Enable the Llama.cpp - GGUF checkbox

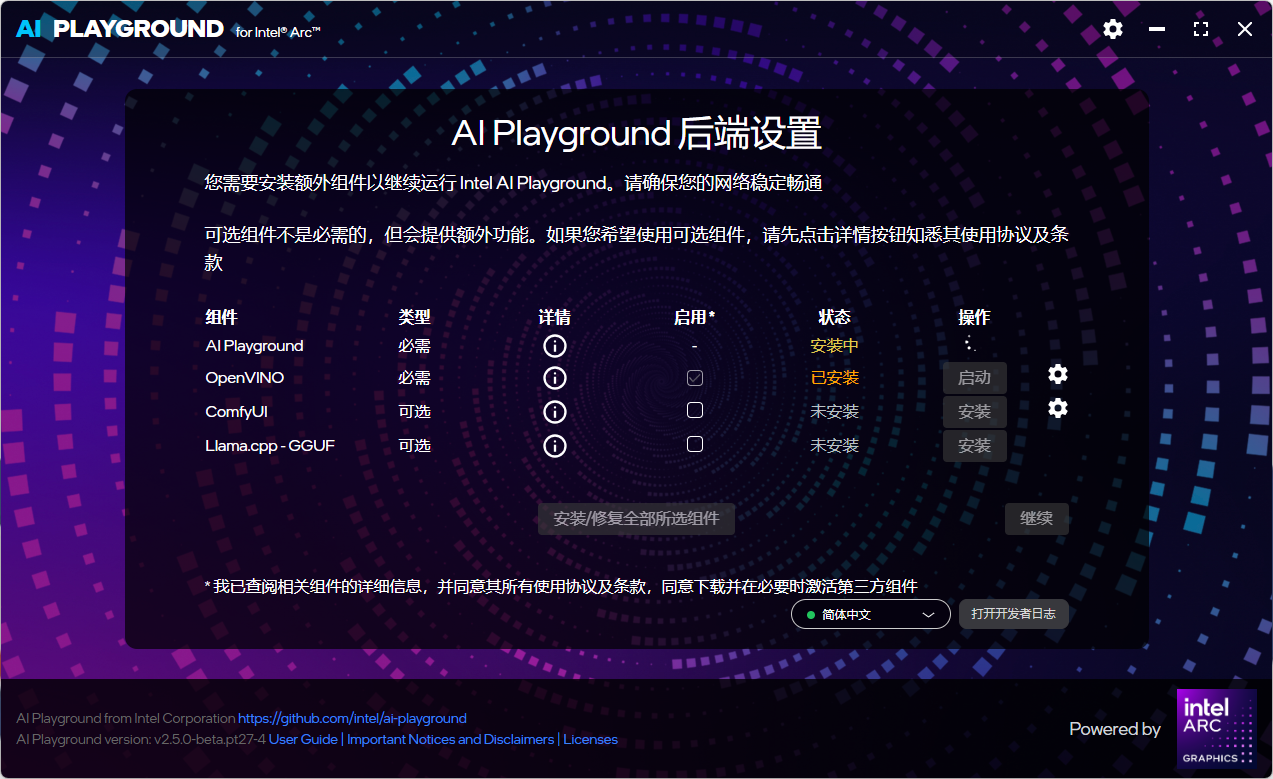pyautogui.click(x=695, y=444)
